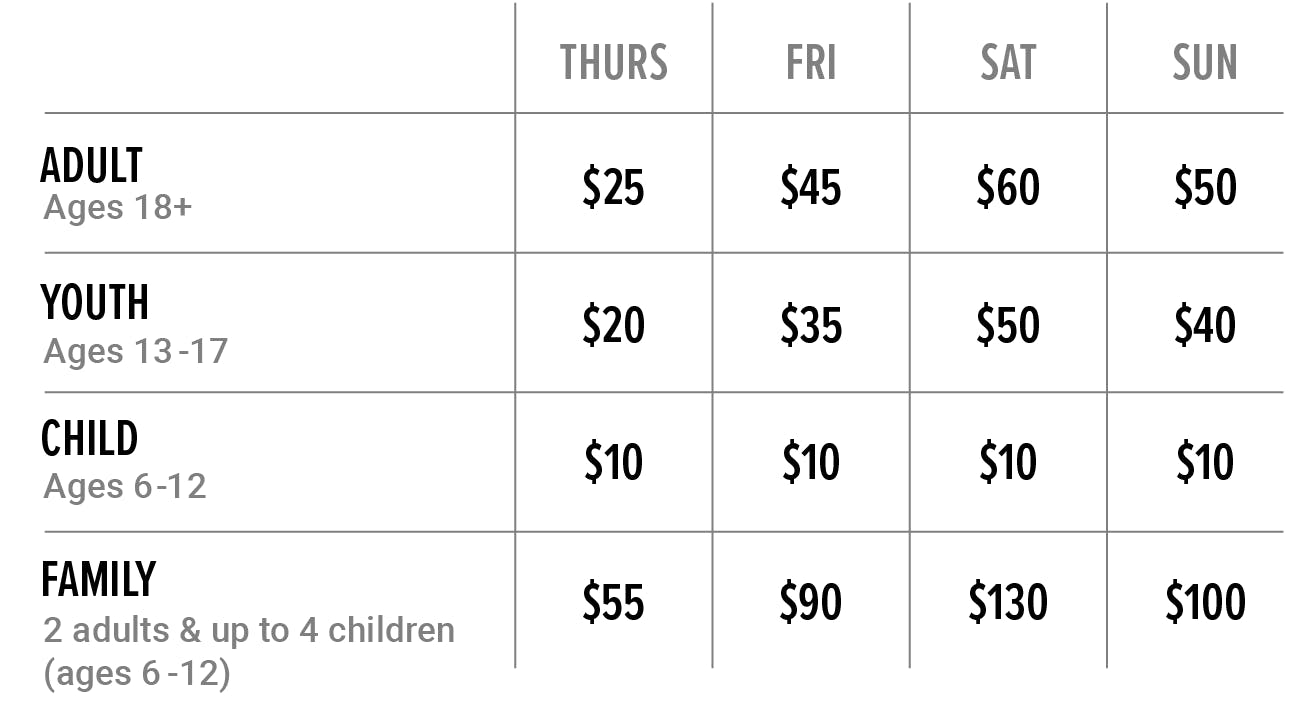Select the CHILD row label

pyautogui.click(x=90, y=439)
